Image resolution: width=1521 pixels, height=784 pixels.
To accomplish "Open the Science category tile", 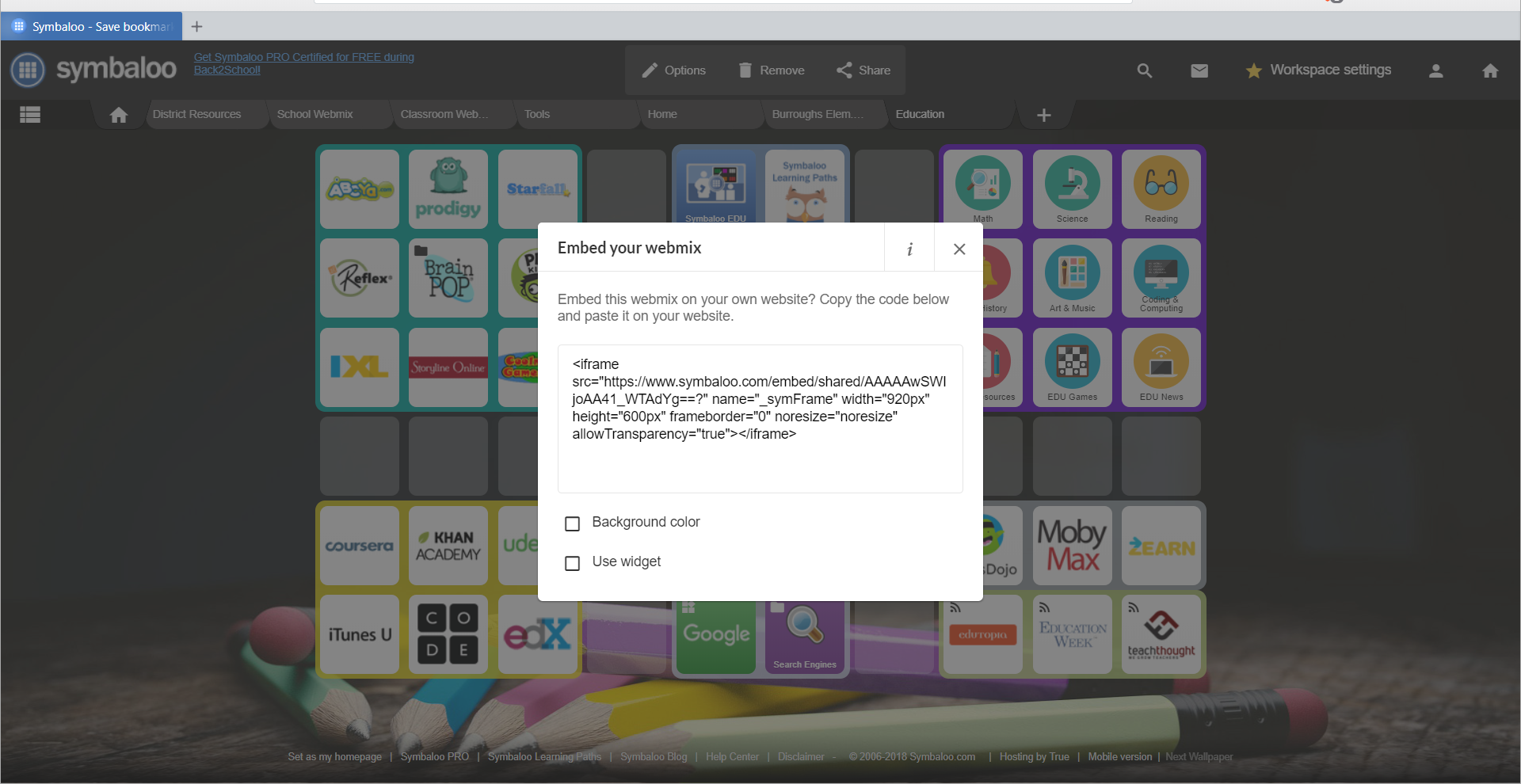I will (1073, 189).
